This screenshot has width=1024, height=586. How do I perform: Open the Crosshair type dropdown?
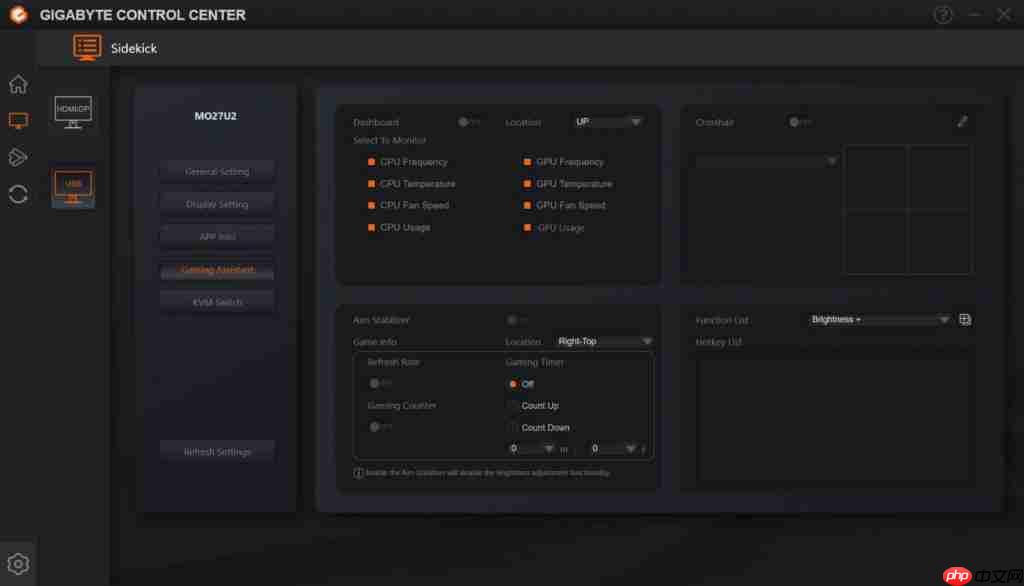tap(766, 161)
